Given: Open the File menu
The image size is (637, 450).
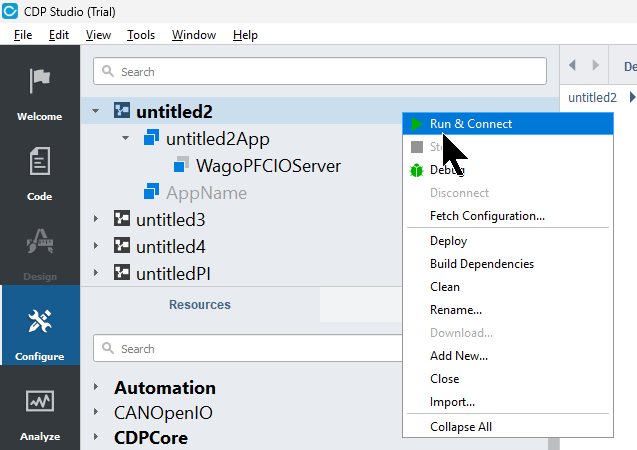Looking at the screenshot, I should click(23, 35).
